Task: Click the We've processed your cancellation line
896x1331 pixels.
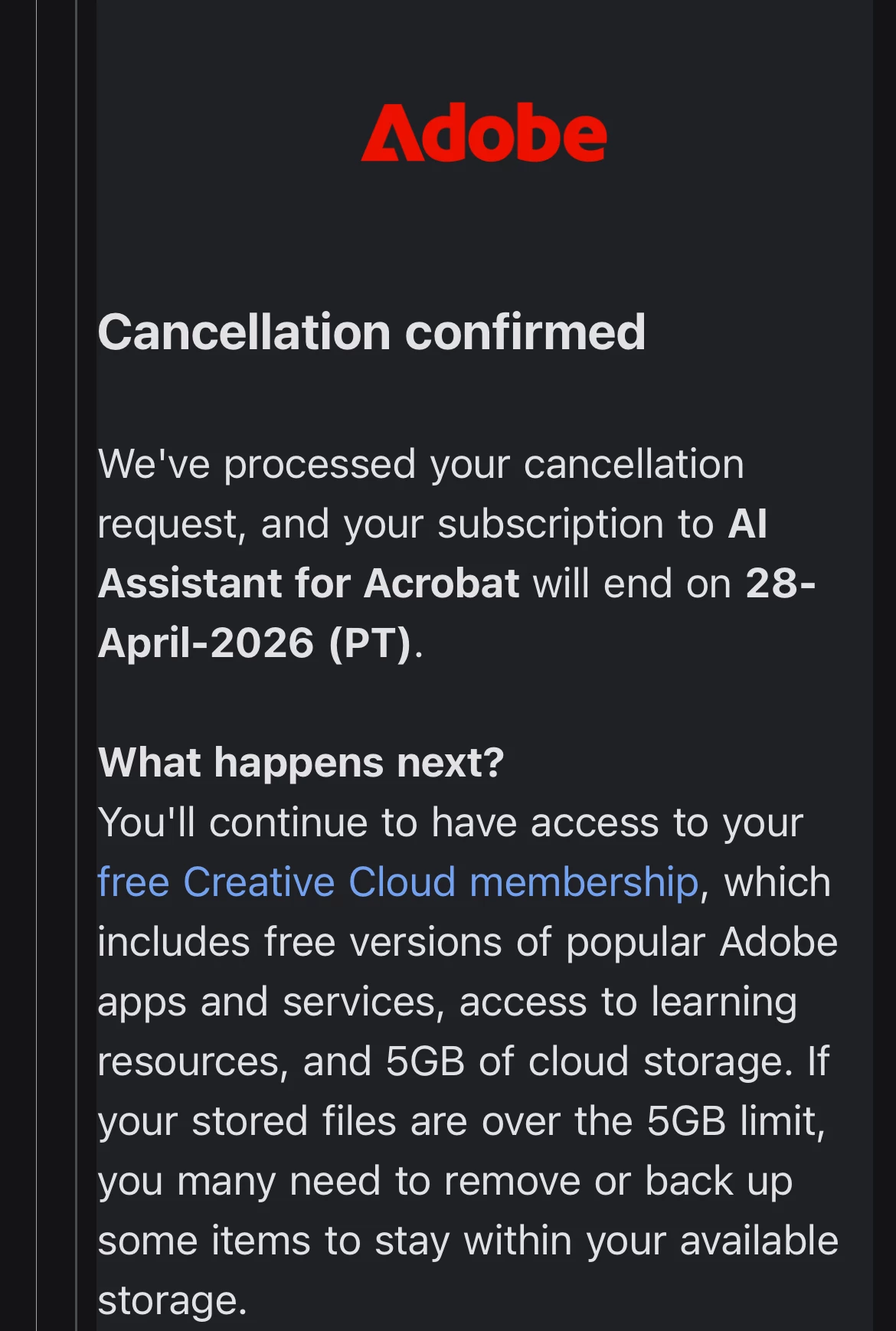Action: [x=421, y=465]
